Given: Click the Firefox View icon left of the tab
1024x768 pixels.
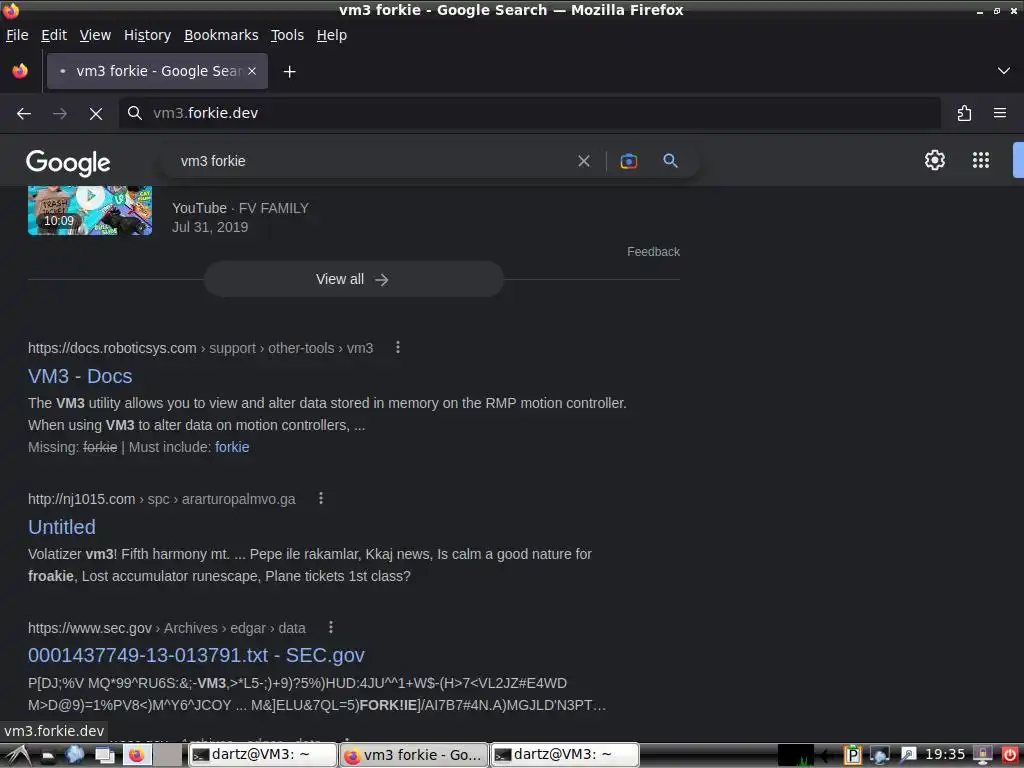Looking at the screenshot, I should (20, 71).
